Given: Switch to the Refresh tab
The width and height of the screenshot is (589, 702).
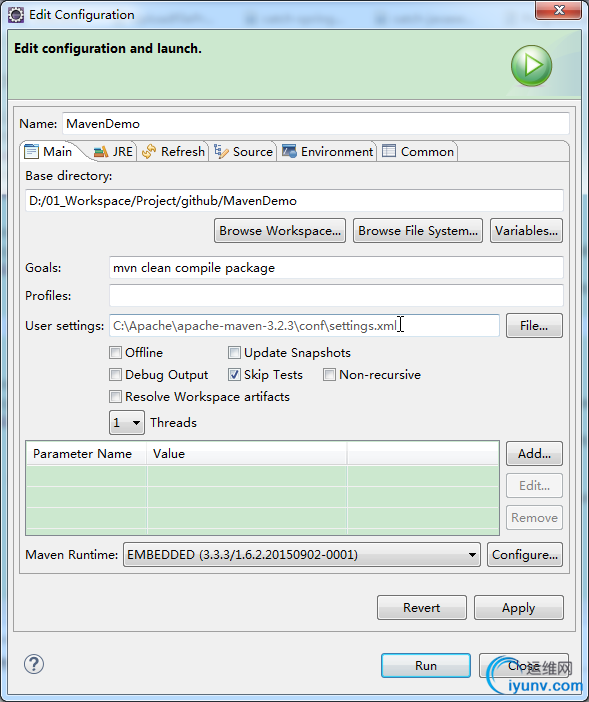Looking at the screenshot, I should (173, 152).
